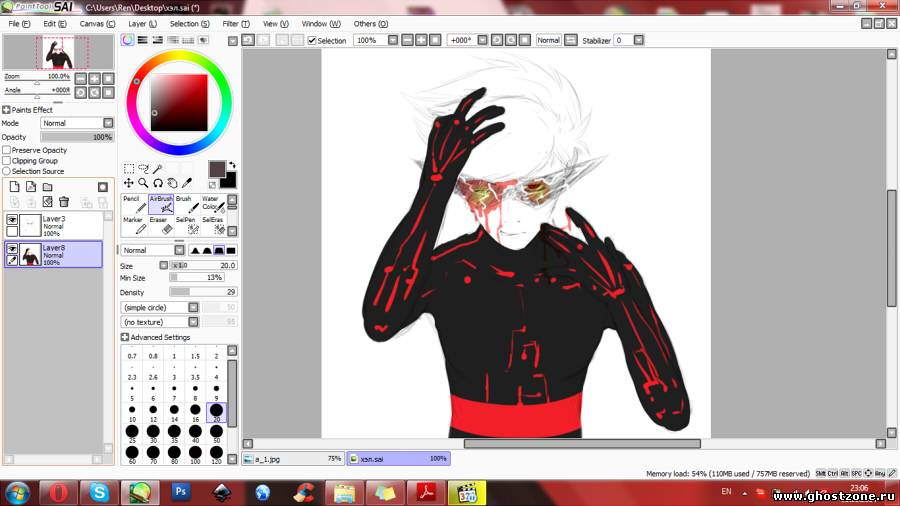Activate the eyedropper color picker tool
This screenshot has height=506, width=900.
coord(187,183)
